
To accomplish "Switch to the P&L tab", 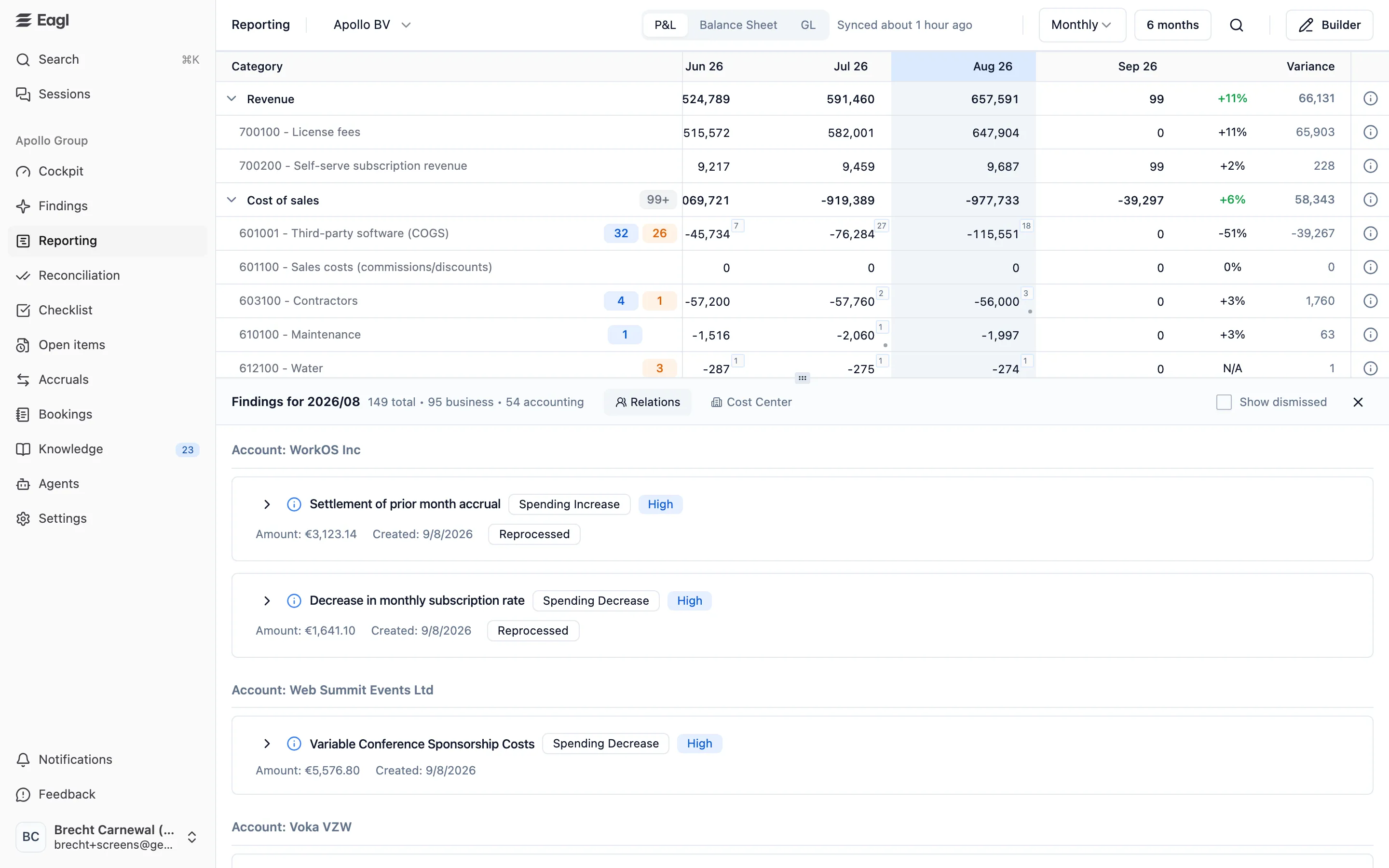I will [x=665, y=25].
